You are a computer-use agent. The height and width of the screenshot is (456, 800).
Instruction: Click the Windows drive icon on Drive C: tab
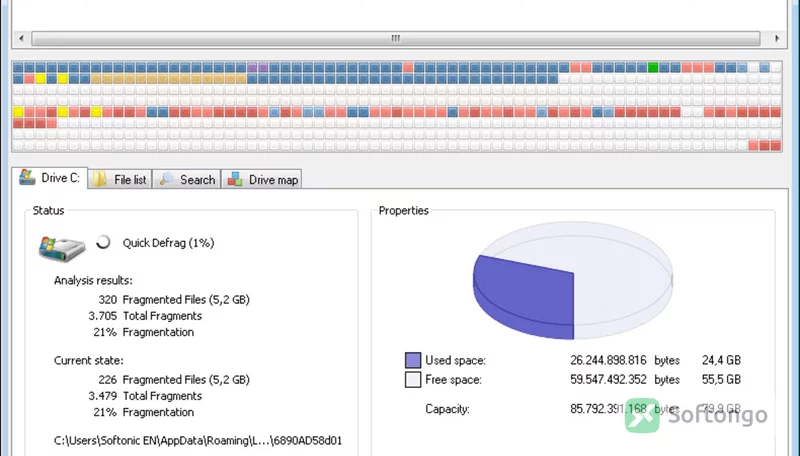[x=27, y=177]
